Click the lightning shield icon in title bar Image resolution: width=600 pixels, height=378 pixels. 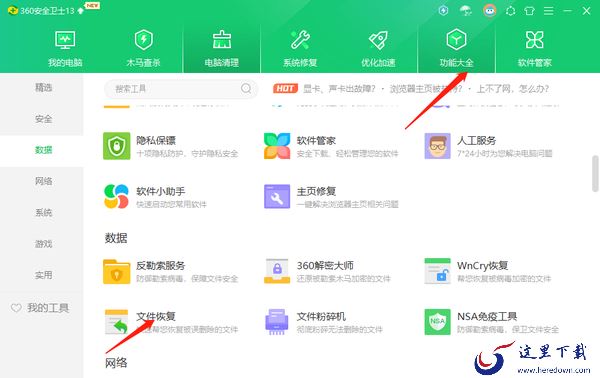coord(443,10)
